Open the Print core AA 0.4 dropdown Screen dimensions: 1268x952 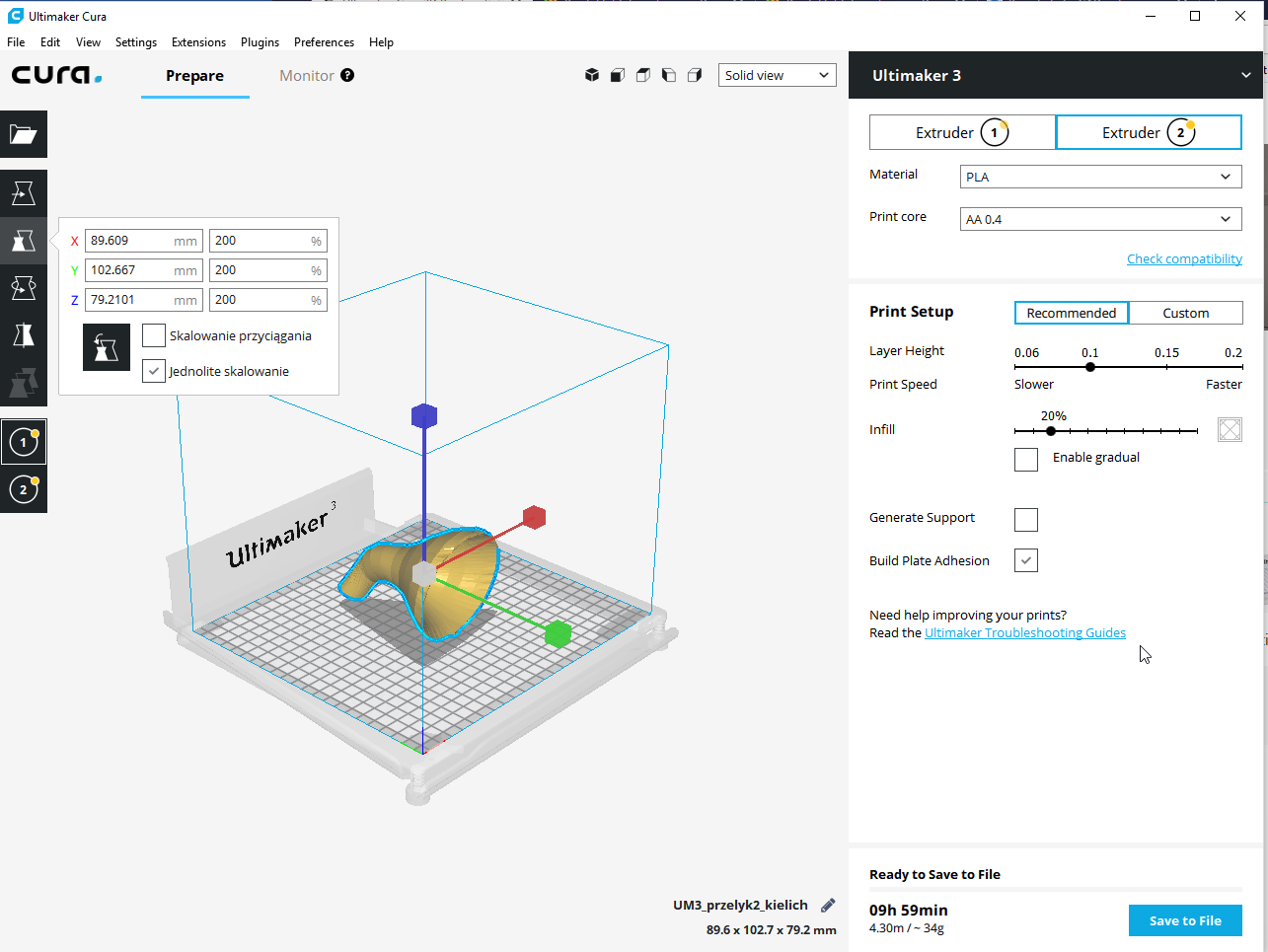(x=1101, y=219)
